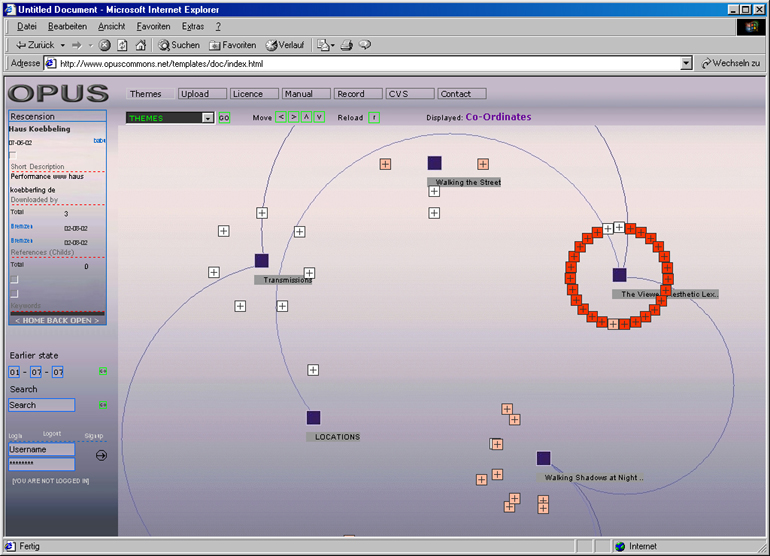Viewport: 770px width, 556px height.
Task: Open the Favoriten menu in menu bar
Action: [153, 26]
